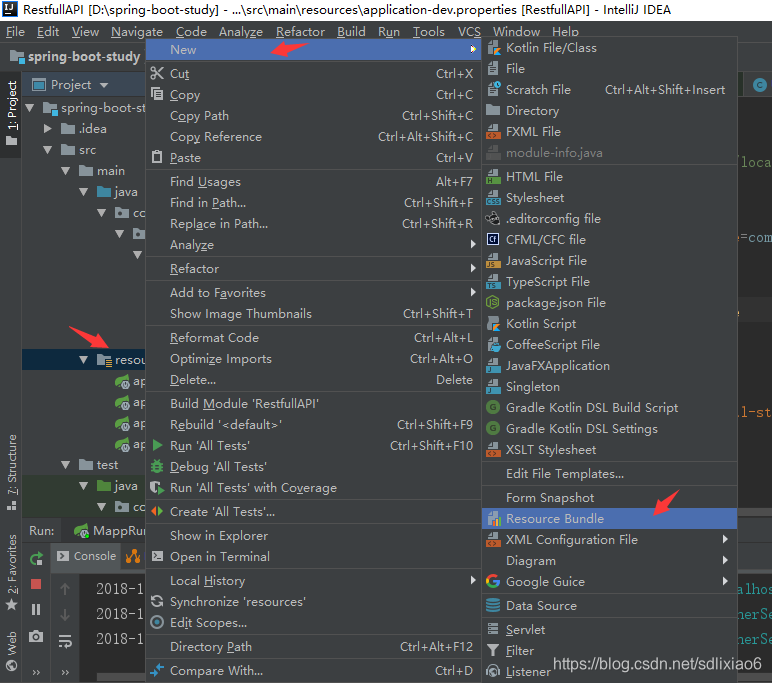Viewport: 772px width, 683px height.
Task: Click the Paste clipboard icon
Action: point(157,157)
